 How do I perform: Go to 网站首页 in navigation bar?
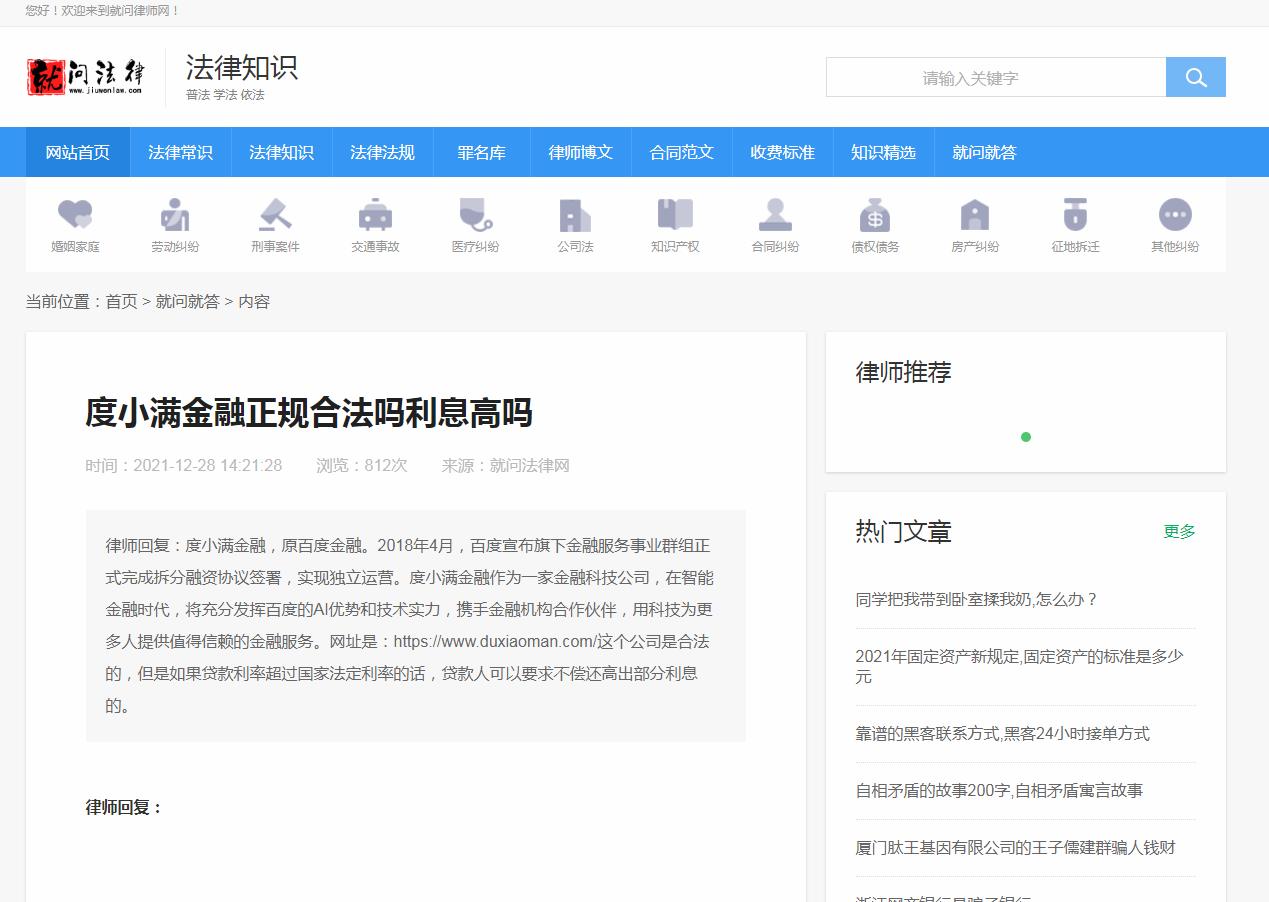(x=78, y=152)
